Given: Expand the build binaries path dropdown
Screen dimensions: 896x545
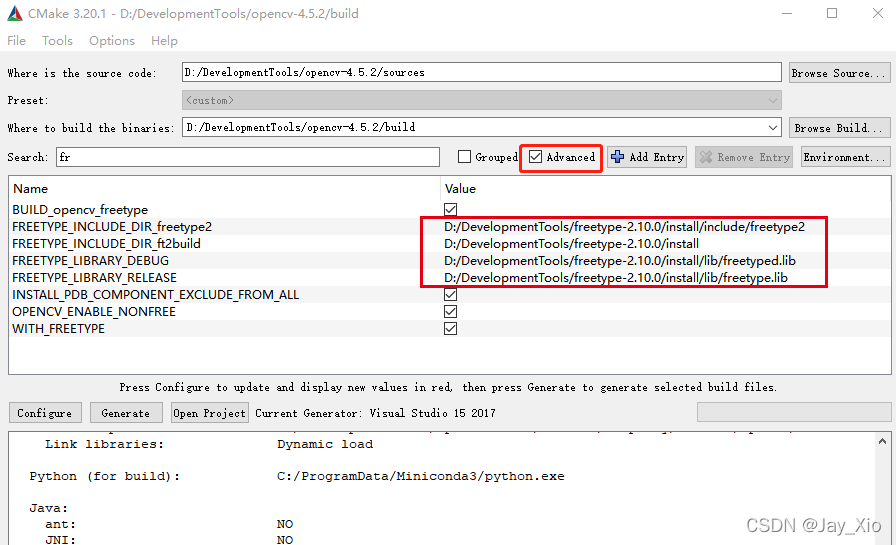Looking at the screenshot, I should pos(773,127).
